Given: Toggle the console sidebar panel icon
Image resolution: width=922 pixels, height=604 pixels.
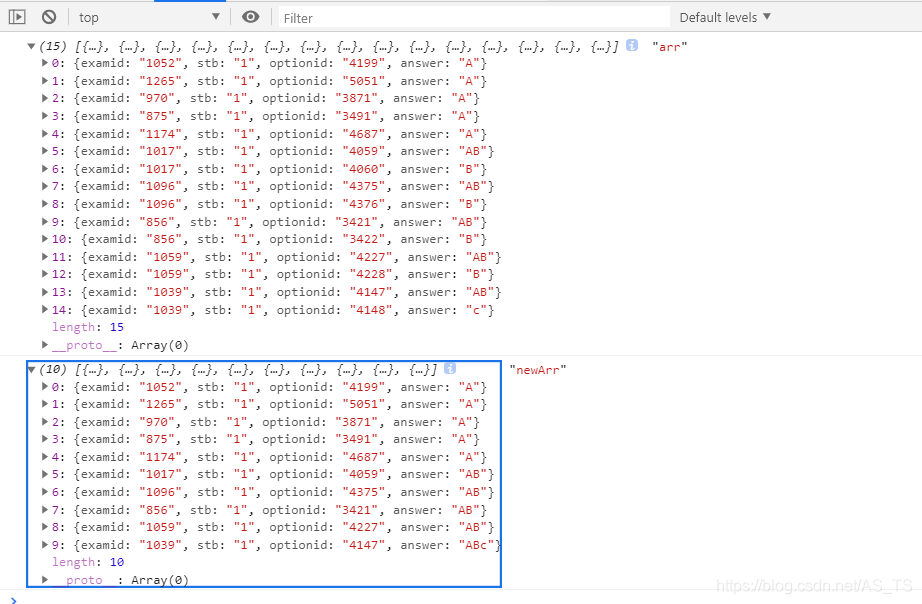Looking at the screenshot, I should [17, 17].
